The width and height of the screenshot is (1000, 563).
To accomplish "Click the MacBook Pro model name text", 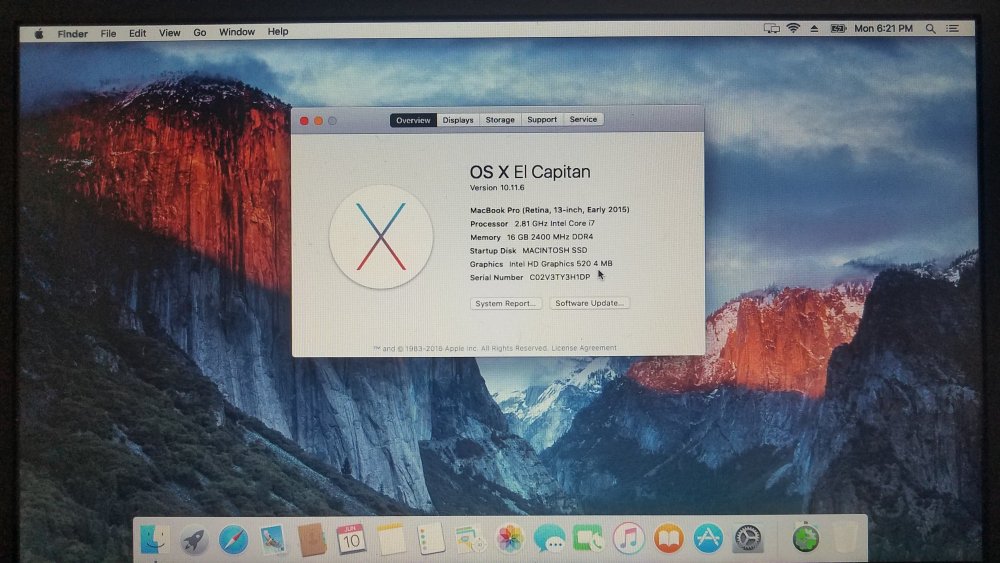I will [x=549, y=210].
